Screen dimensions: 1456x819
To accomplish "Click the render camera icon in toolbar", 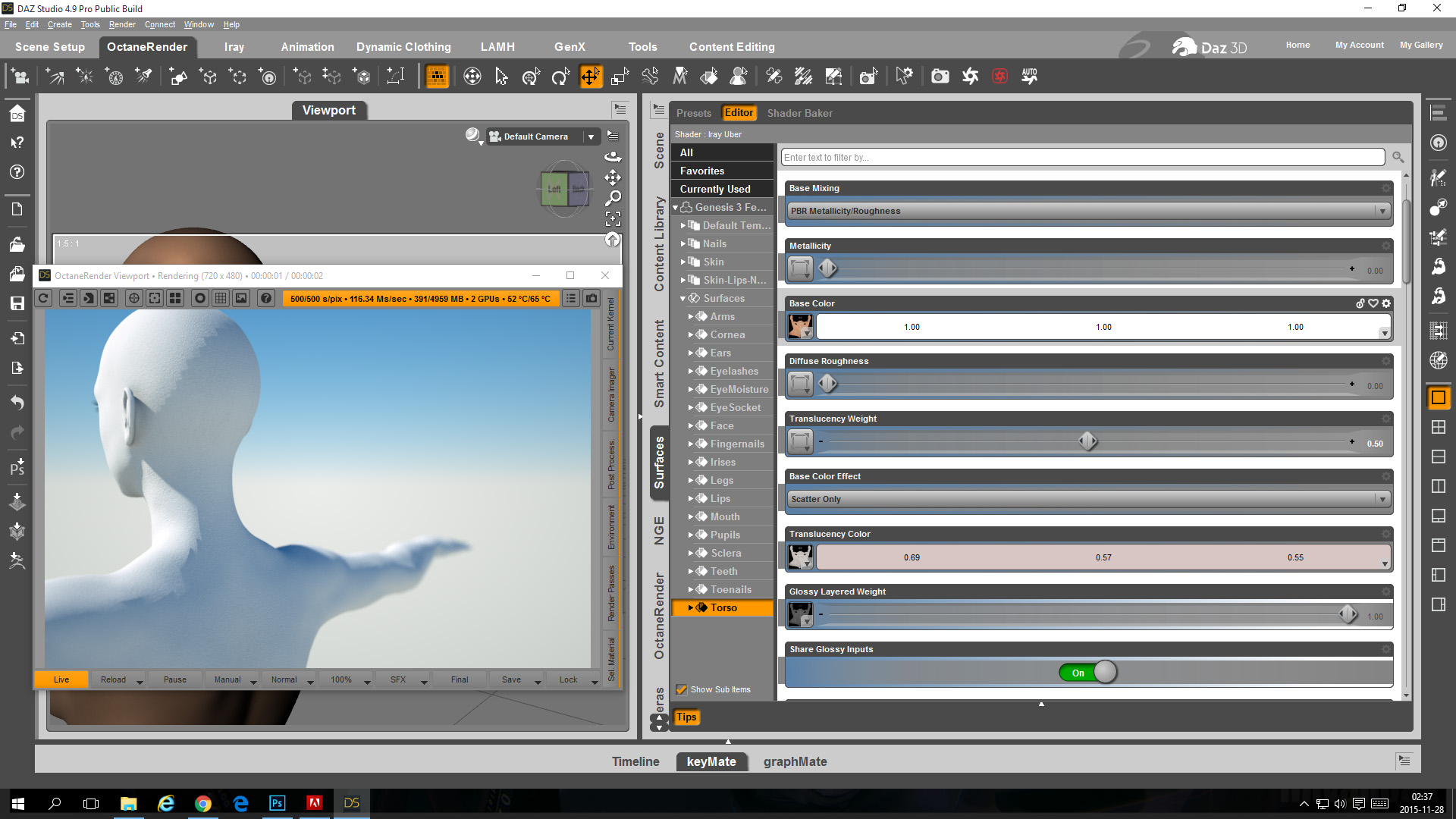I will (940, 76).
